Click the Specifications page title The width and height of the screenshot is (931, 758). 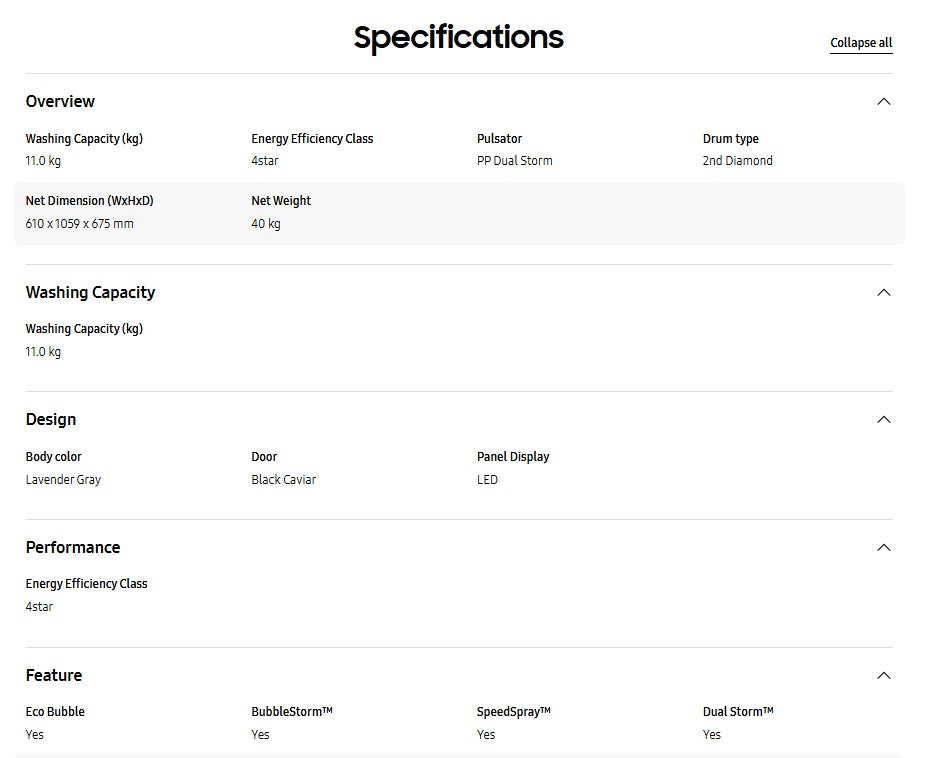click(x=458, y=38)
